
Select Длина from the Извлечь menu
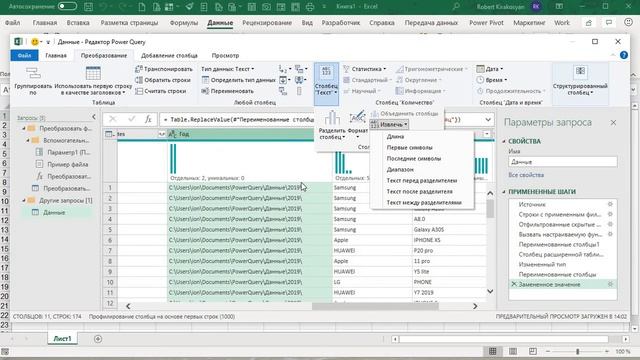point(395,136)
